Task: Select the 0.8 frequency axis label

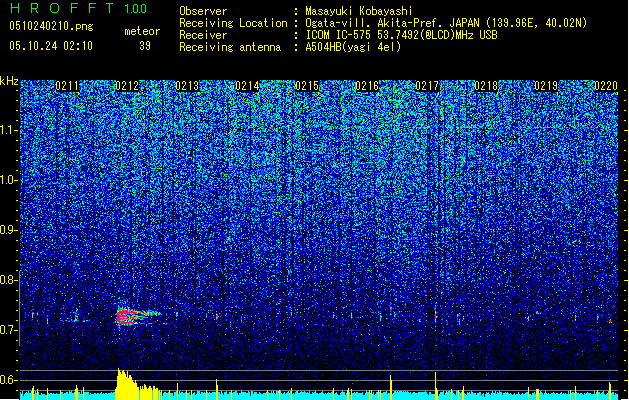Action: [9, 280]
